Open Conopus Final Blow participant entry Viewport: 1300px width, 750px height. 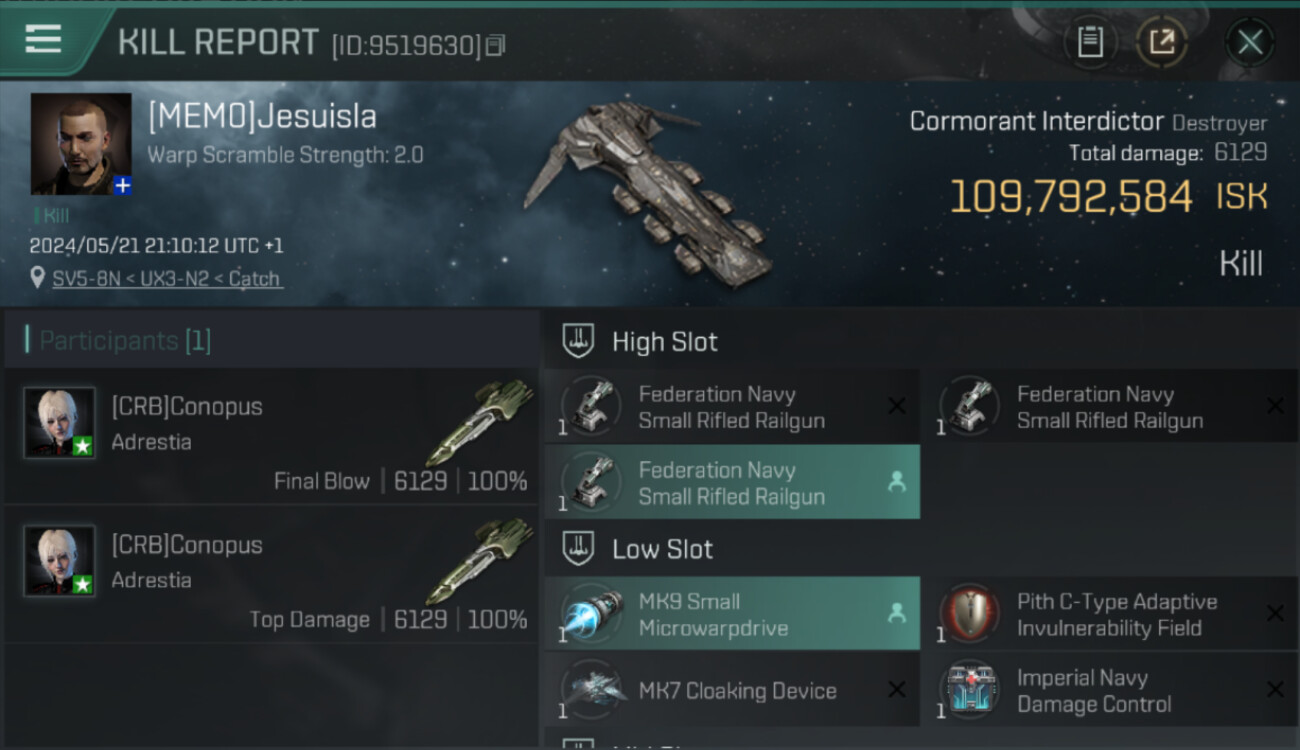tap(271, 436)
